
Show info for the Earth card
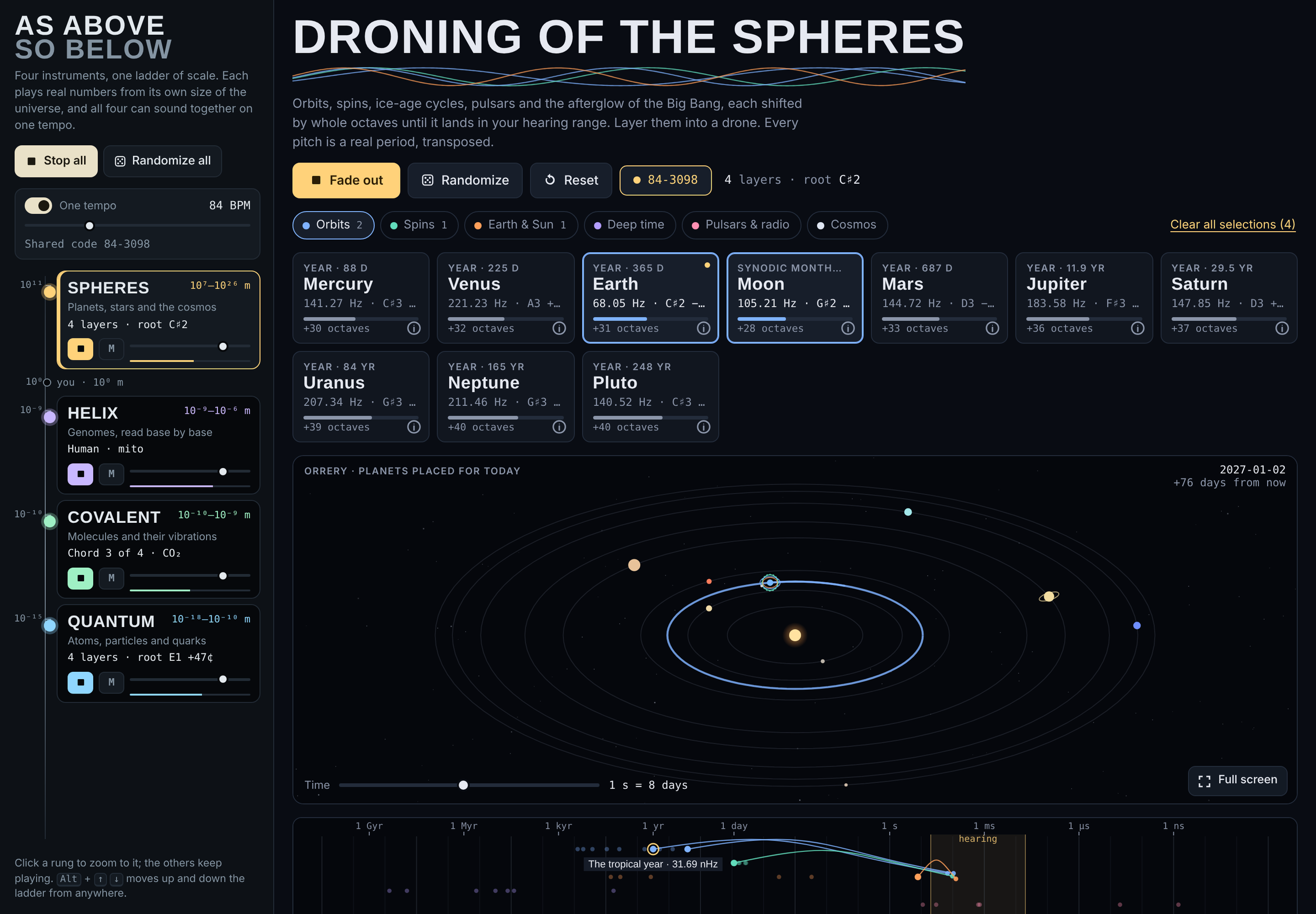coord(703,328)
